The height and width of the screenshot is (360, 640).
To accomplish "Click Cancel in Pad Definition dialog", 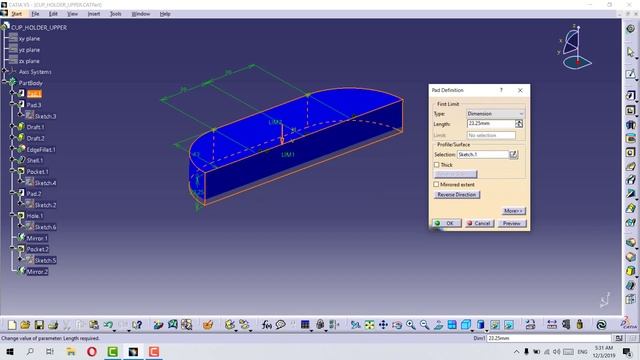I will pyautogui.click(x=479, y=223).
